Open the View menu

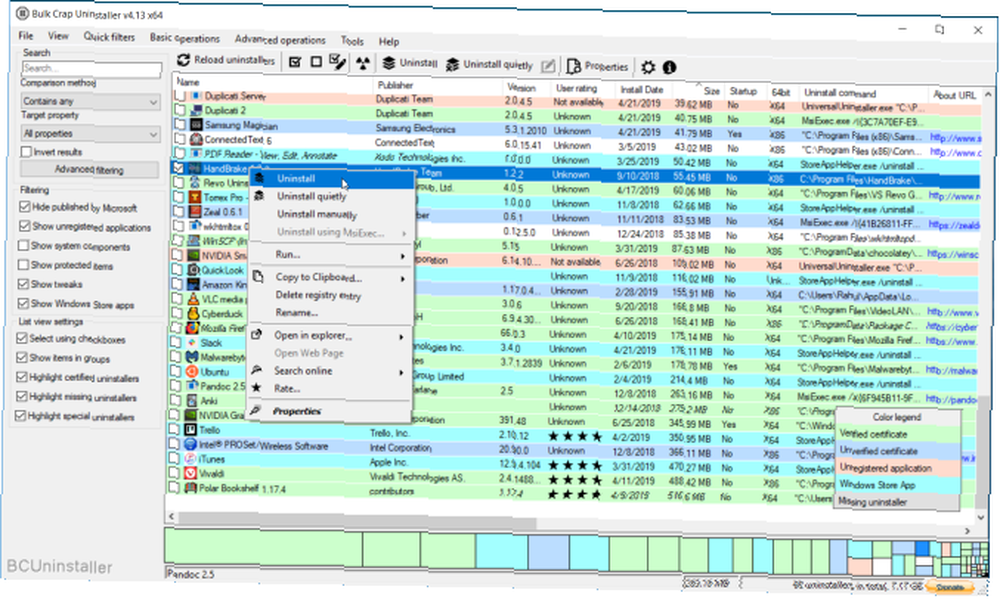pos(58,36)
